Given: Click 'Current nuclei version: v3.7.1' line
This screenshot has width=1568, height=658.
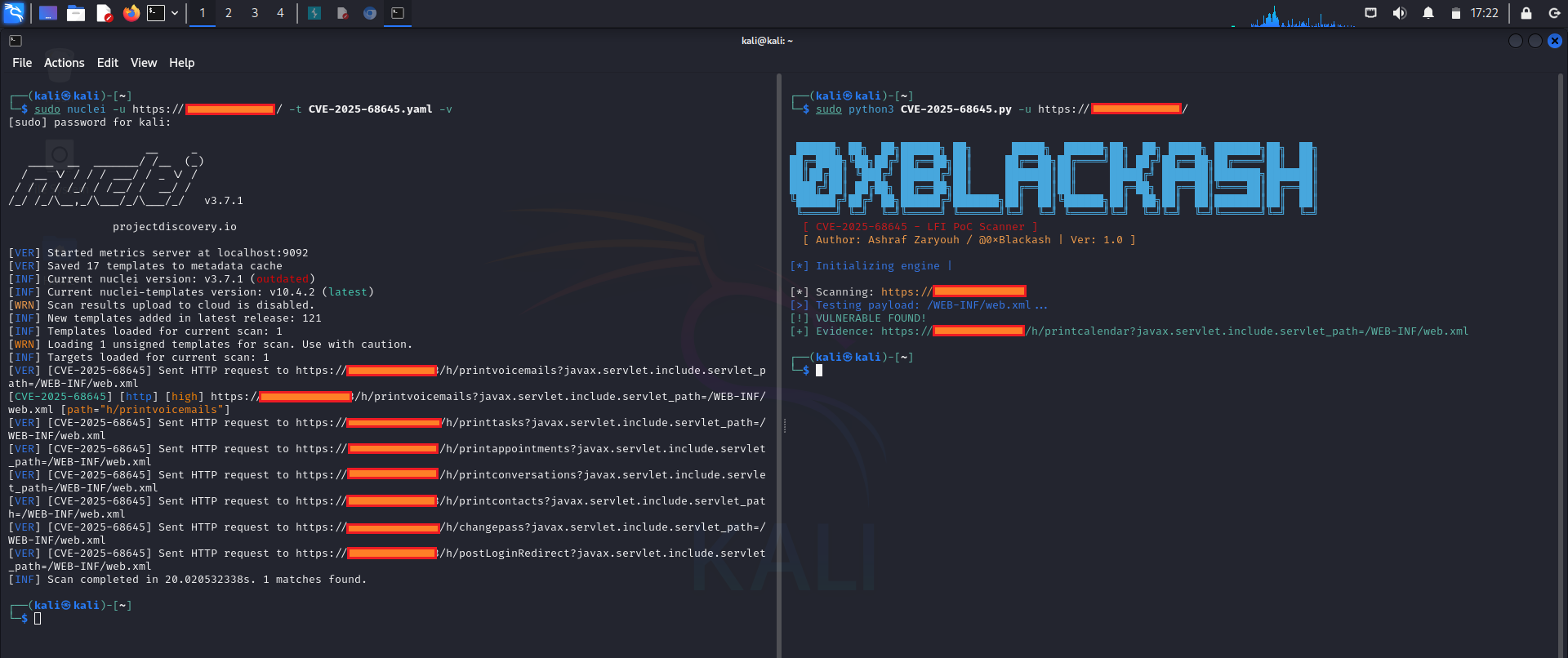Looking at the screenshot, I should pyautogui.click(x=162, y=279).
